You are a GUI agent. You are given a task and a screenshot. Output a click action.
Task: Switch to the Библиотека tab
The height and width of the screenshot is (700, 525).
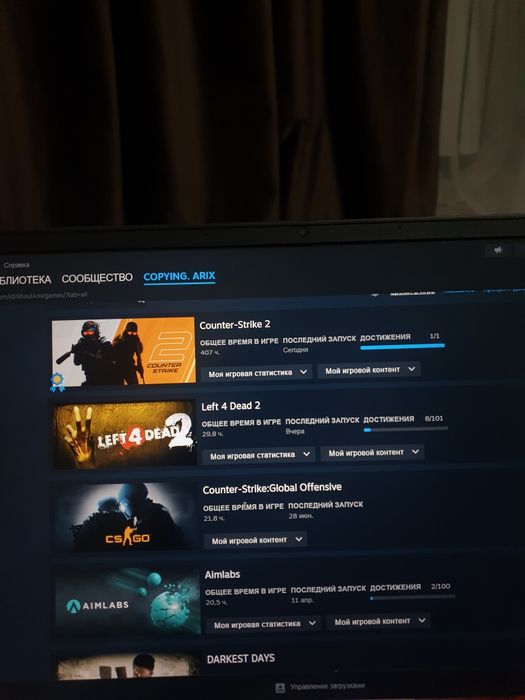(x=25, y=280)
